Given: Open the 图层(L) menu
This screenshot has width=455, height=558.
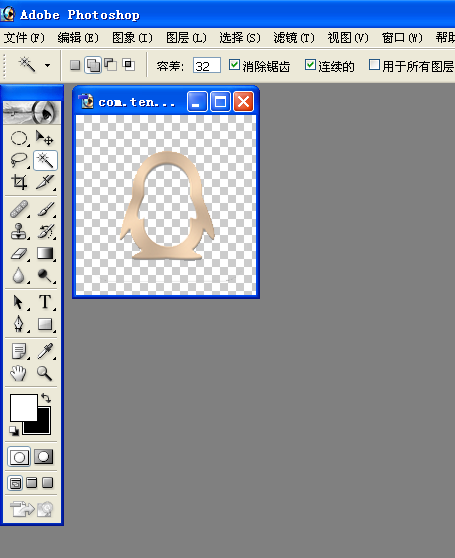Looking at the screenshot, I should tap(186, 38).
